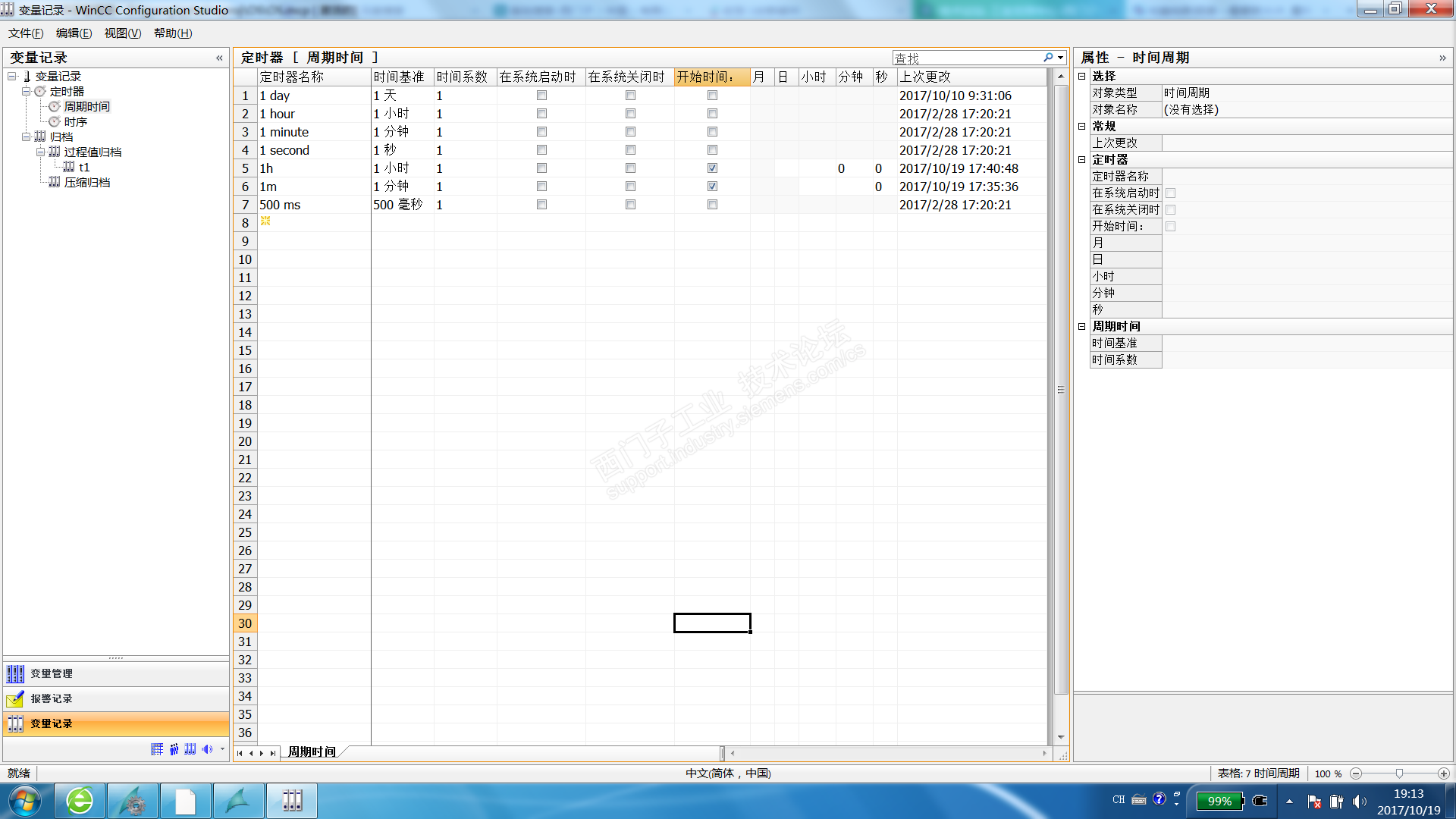Open 报警记录 alarm logging navigation button
1456x819 pixels.
pyautogui.click(x=52, y=698)
